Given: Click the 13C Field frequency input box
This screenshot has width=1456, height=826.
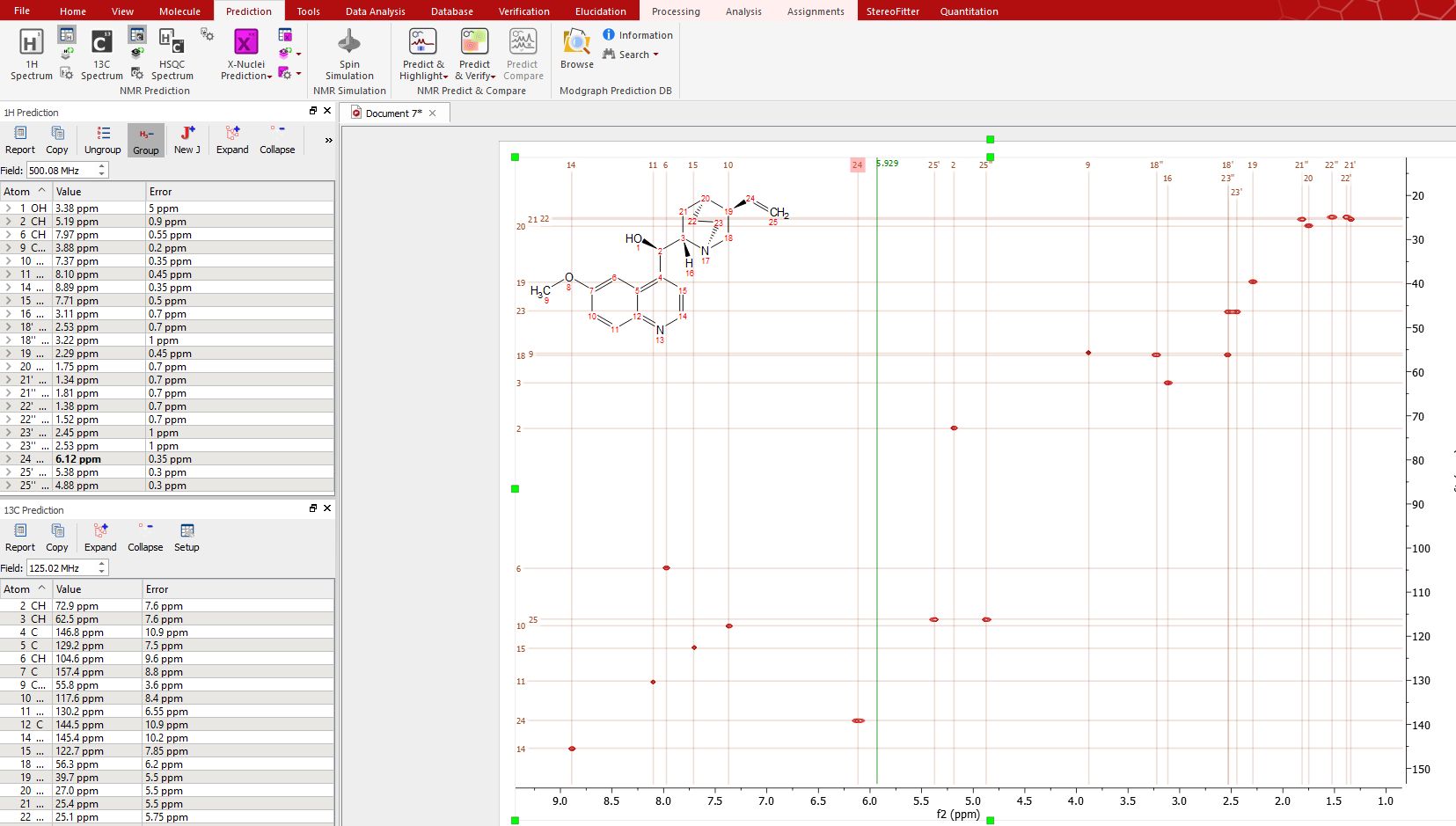Looking at the screenshot, I should pyautogui.click(x=60, y=568).
